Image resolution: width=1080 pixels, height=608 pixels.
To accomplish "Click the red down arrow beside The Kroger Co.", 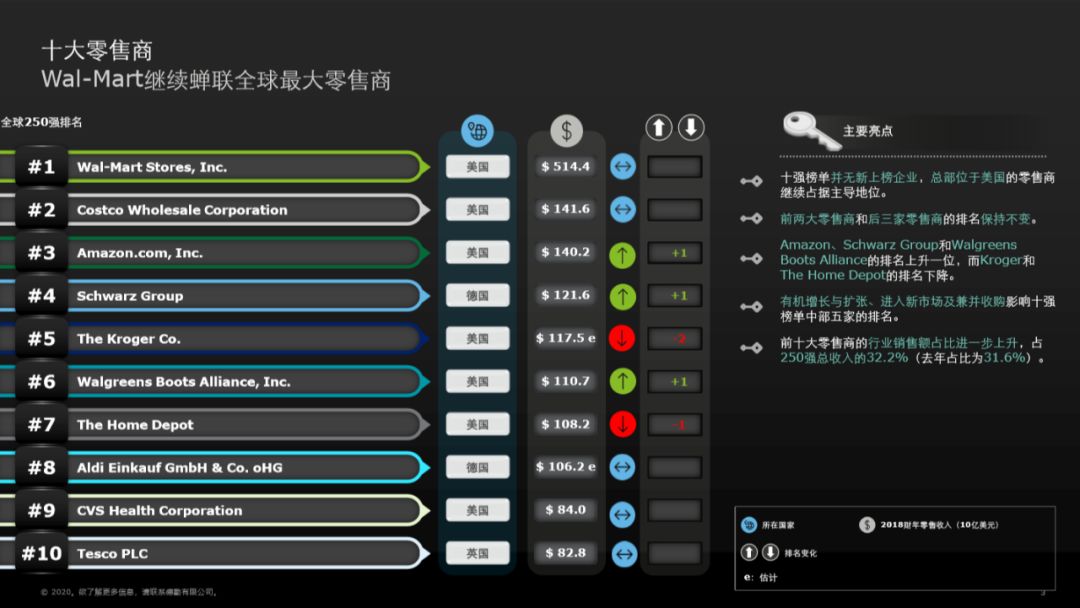I will point(622,338).
